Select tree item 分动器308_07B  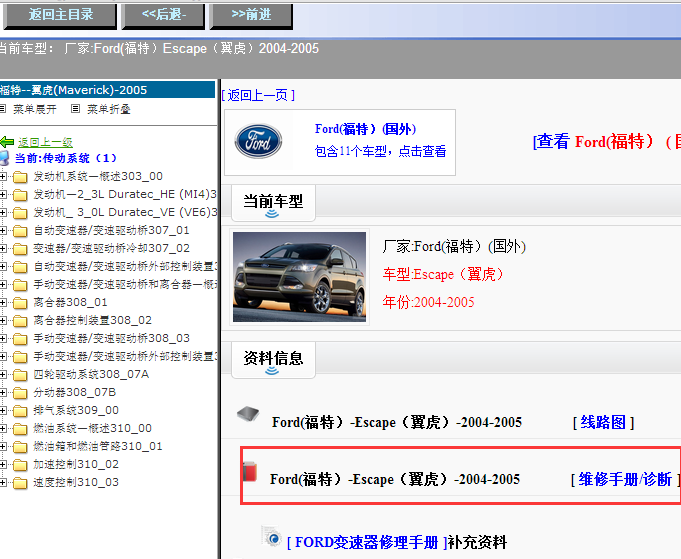pyautogui.click(x=75, y=392)
